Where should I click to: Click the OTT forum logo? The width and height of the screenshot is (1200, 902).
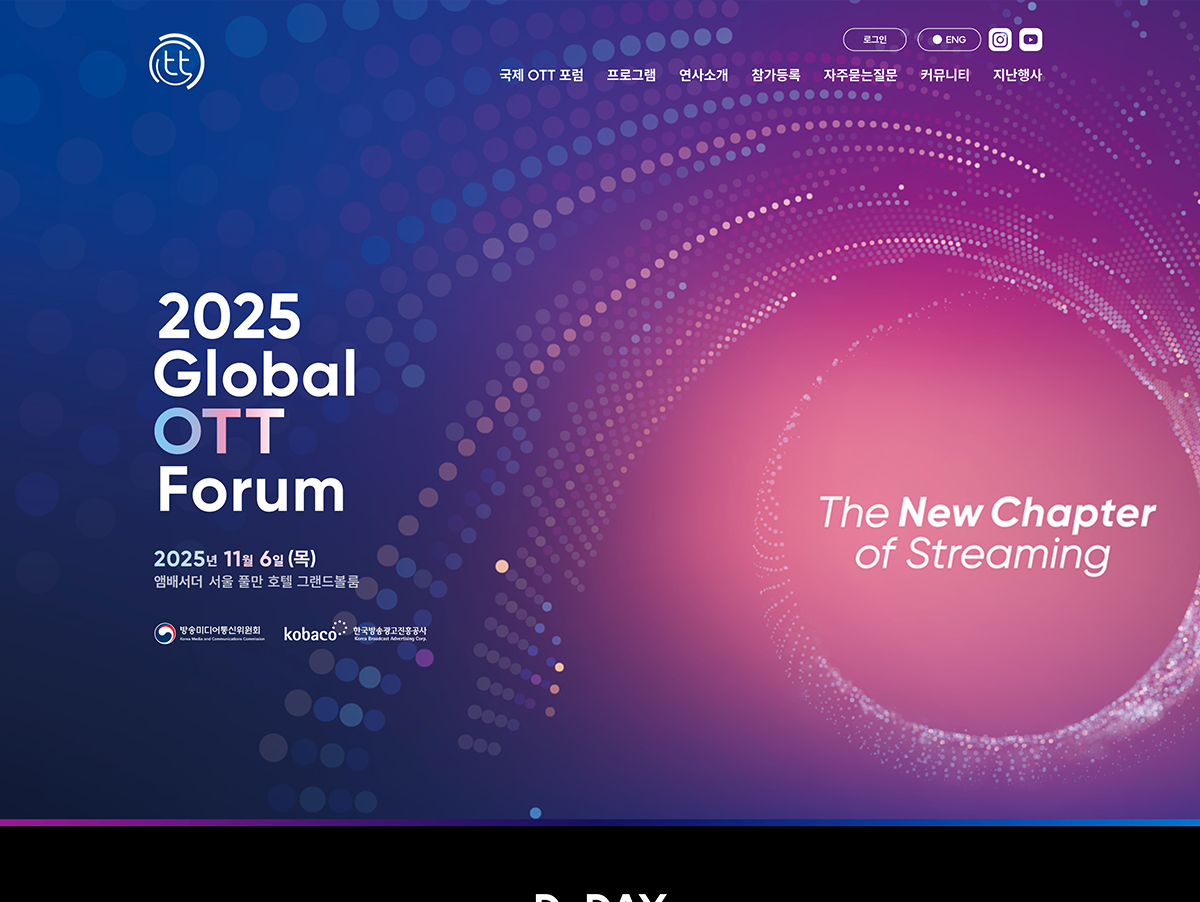pos(177,62)
